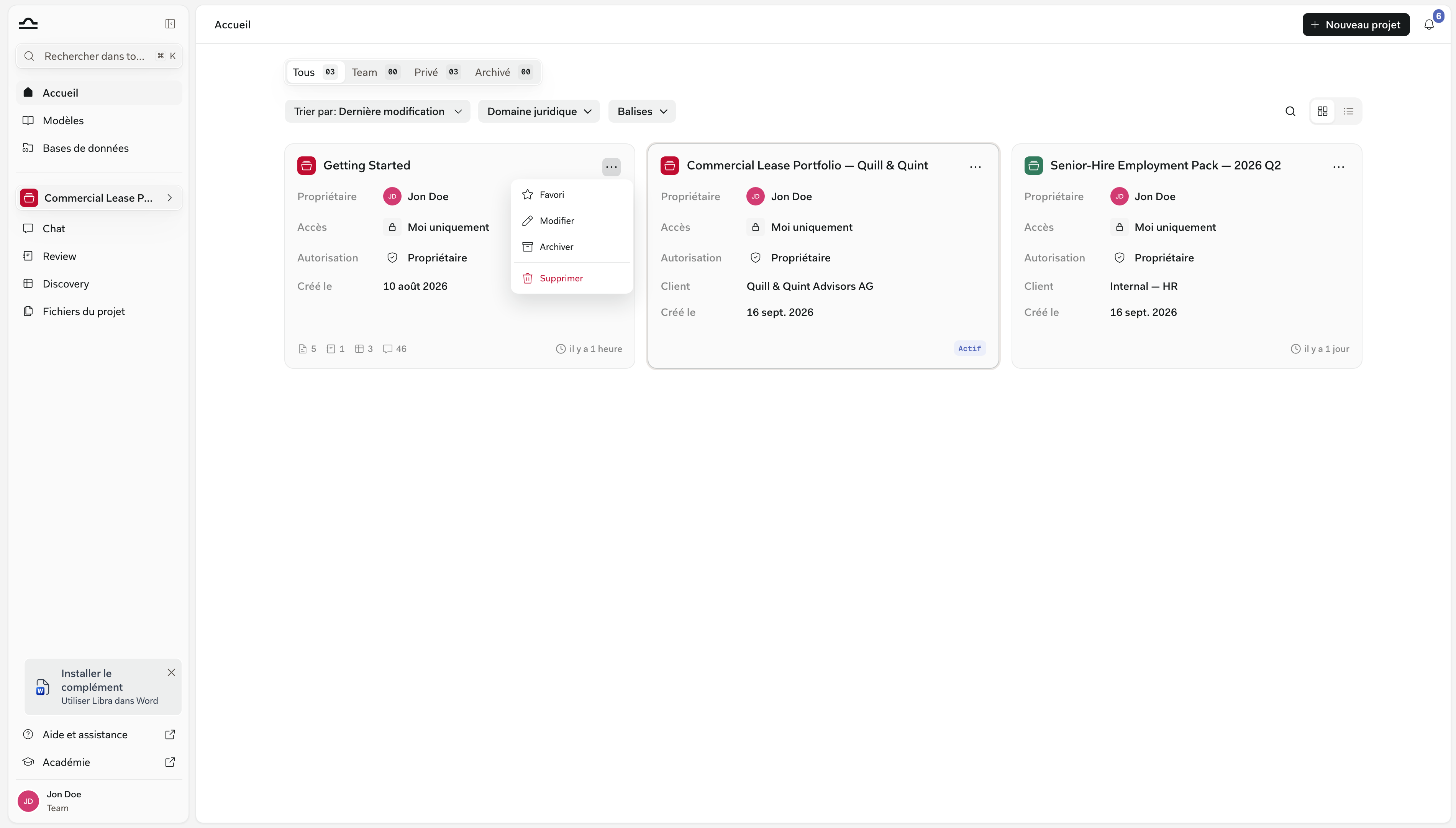
Task: Open Discovery in the project menu
Action: pyautogui.click(x=99, y=284)
